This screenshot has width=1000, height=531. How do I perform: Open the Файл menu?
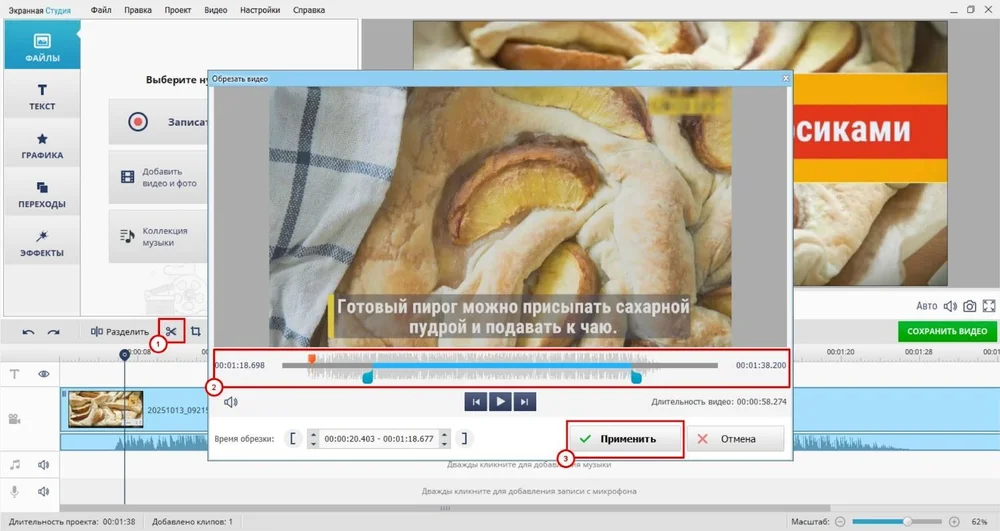pyautogui.click(x=101, y=10)
